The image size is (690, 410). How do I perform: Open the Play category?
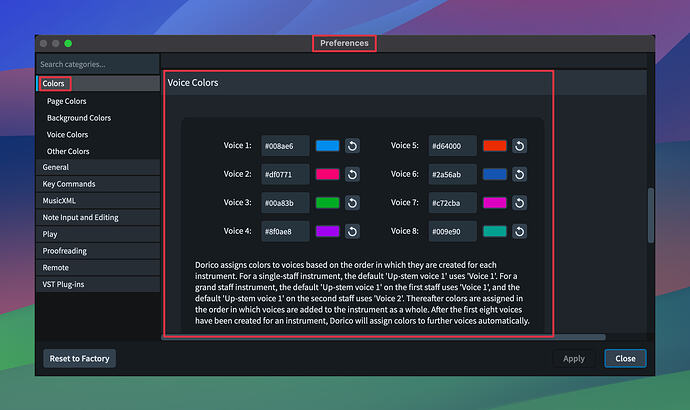click(x=98, y=234)
